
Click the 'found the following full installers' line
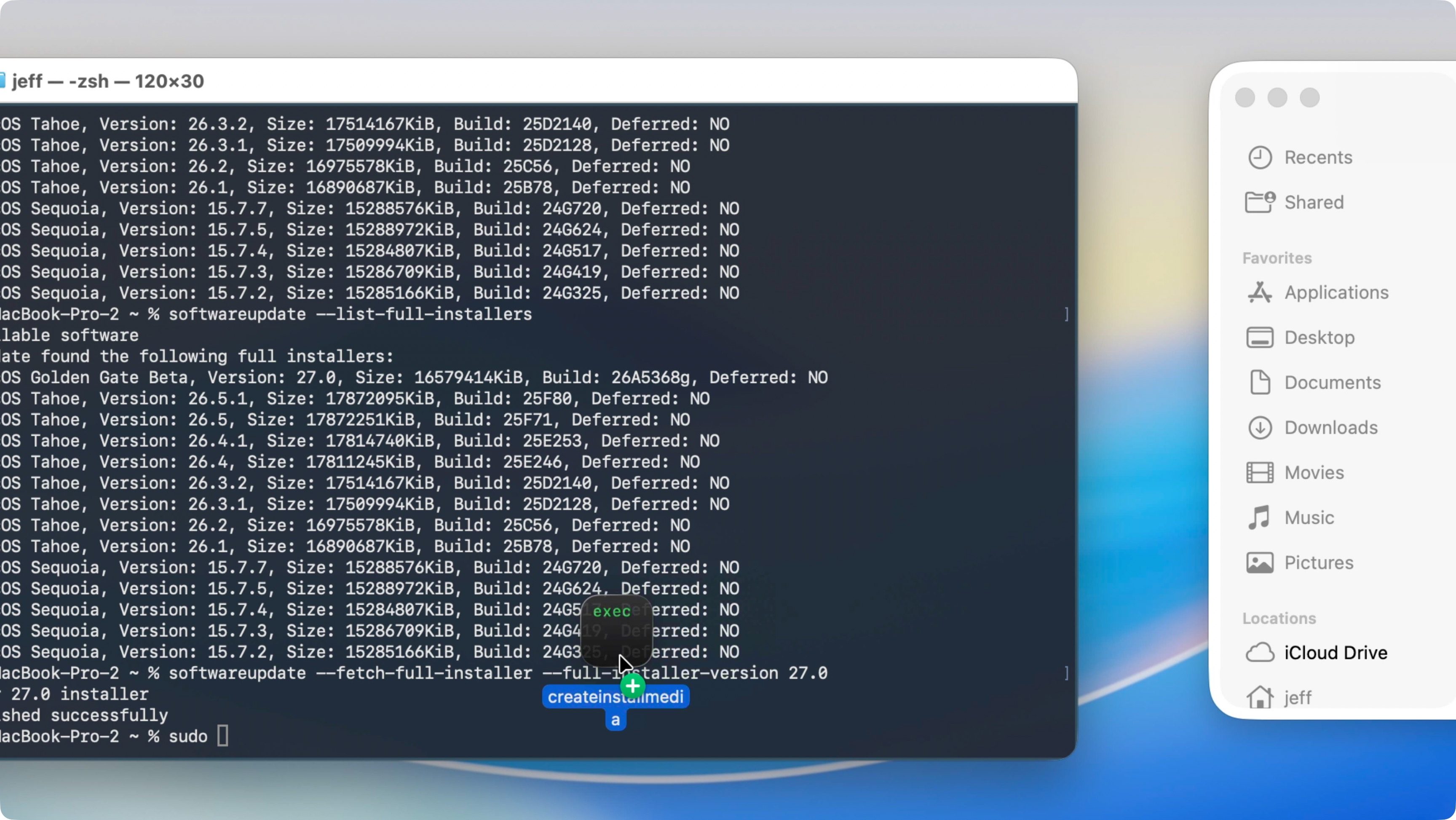coord(197,356)
